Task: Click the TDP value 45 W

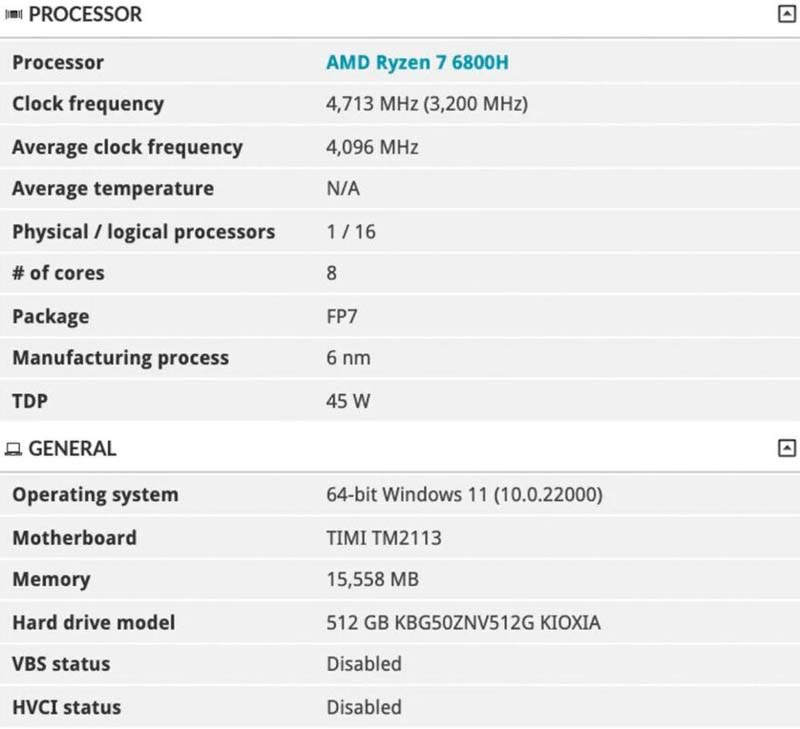Action: coord(348,401)
